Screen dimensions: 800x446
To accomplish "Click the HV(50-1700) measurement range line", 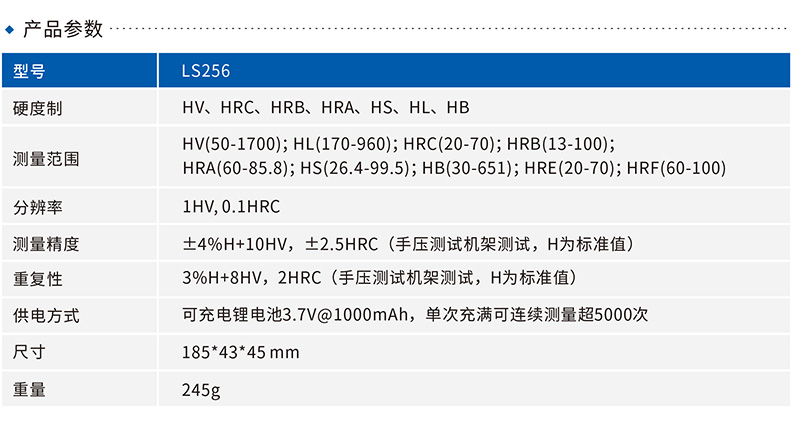I will 398,145.
